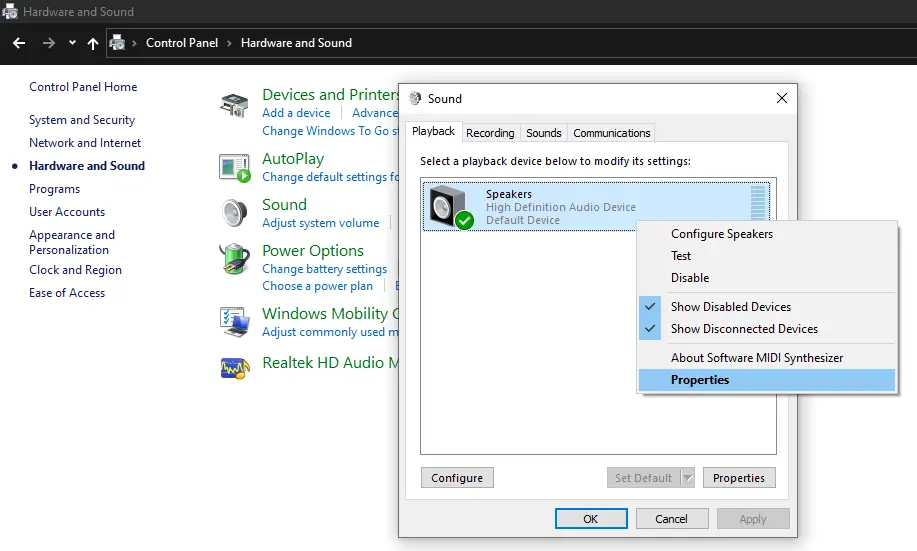
Task: Click Change default settings link under AutoPlay
Action: coord(330,177)
